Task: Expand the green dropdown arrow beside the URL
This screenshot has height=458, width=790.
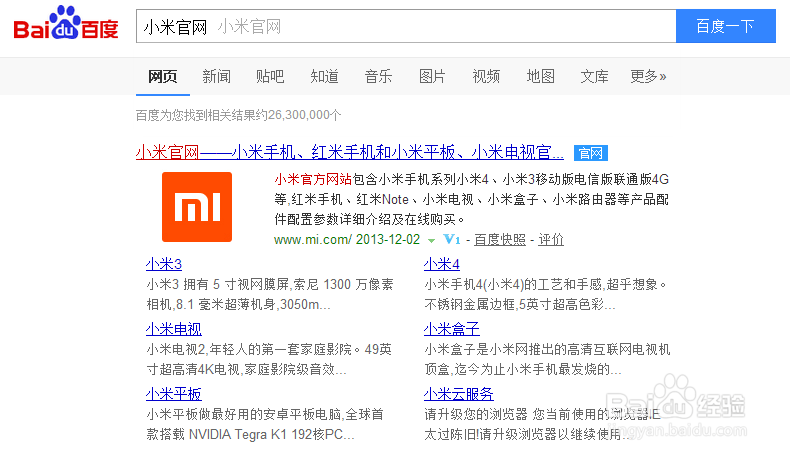Action: tap(431, 240)
